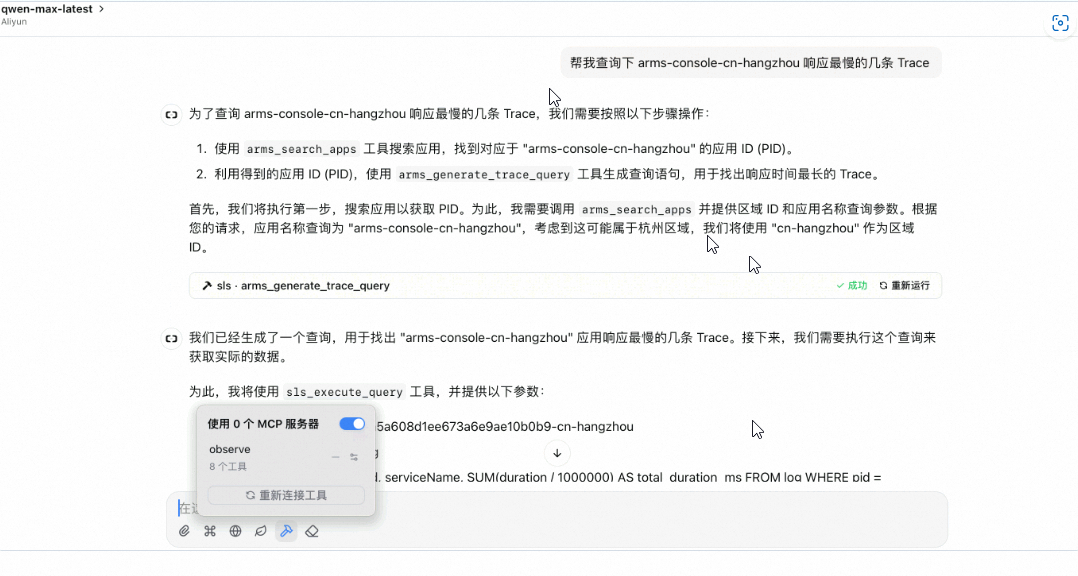This screenshot has width=1078, height=576.
Task: Click the leaf icon in toolbar
Action: click(x=261, y=531)
